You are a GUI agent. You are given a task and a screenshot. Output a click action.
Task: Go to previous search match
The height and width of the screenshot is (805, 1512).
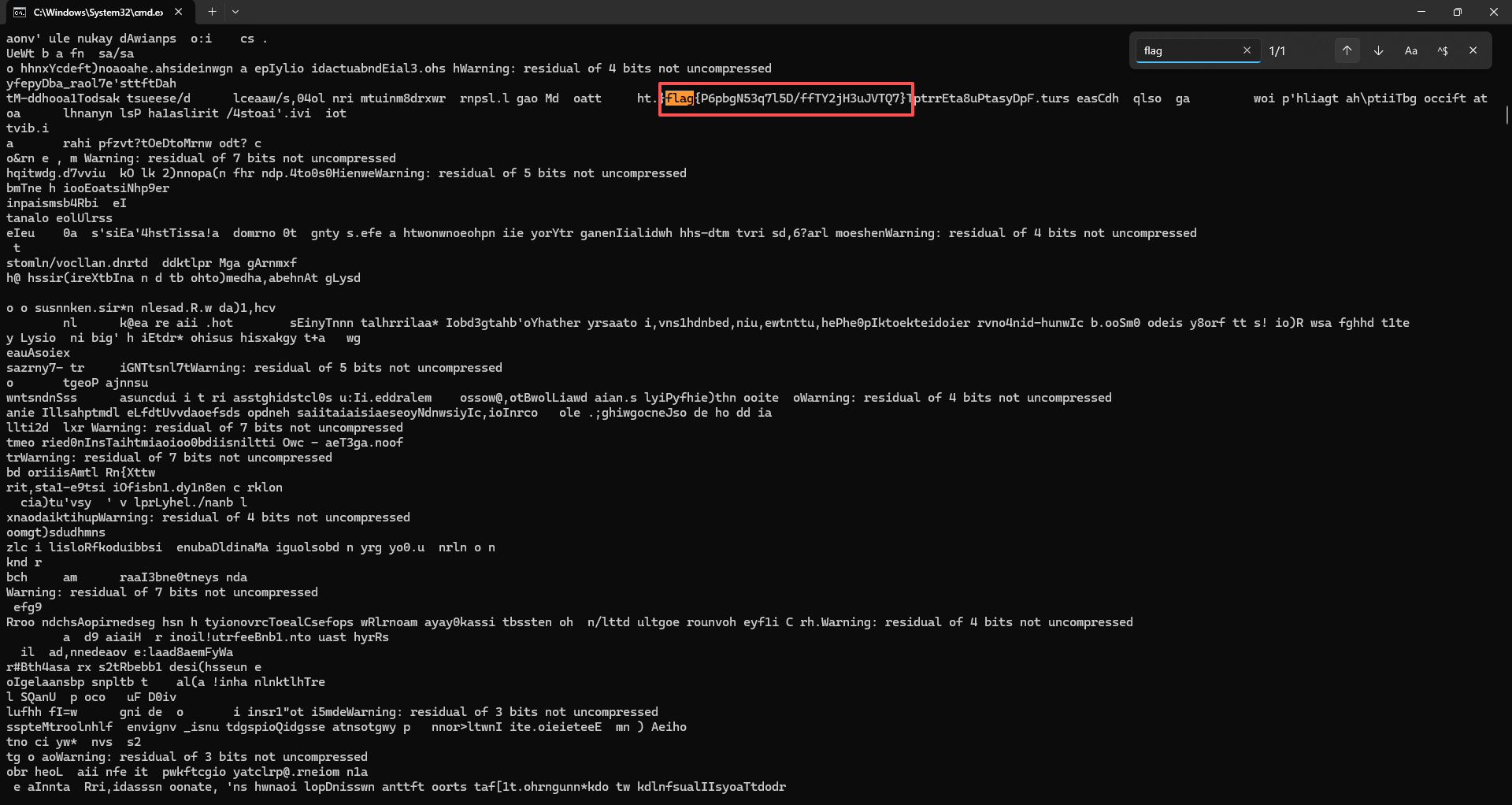[x=1347, y=50]
